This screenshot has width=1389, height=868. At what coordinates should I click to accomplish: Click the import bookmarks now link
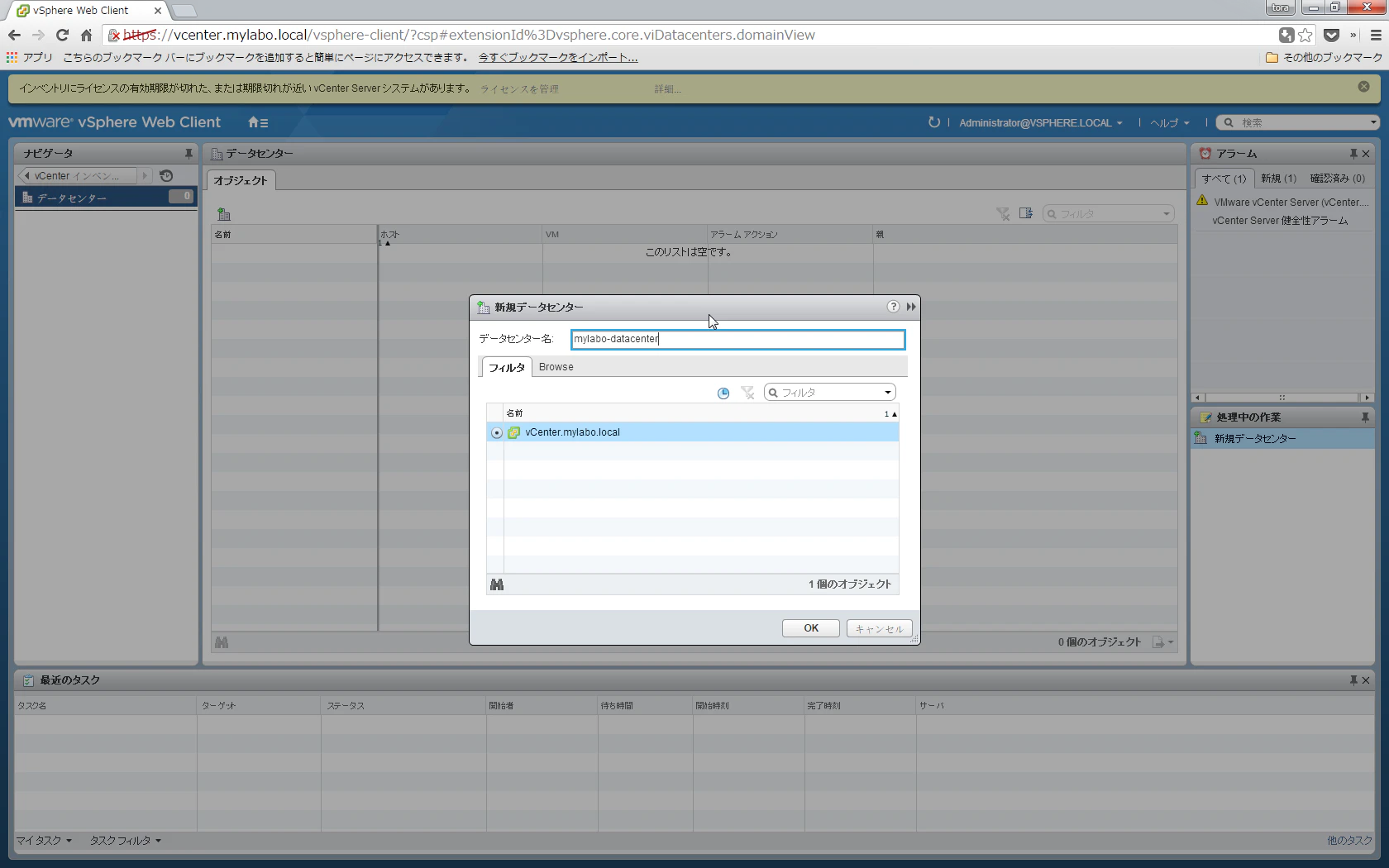coord(558,58)
